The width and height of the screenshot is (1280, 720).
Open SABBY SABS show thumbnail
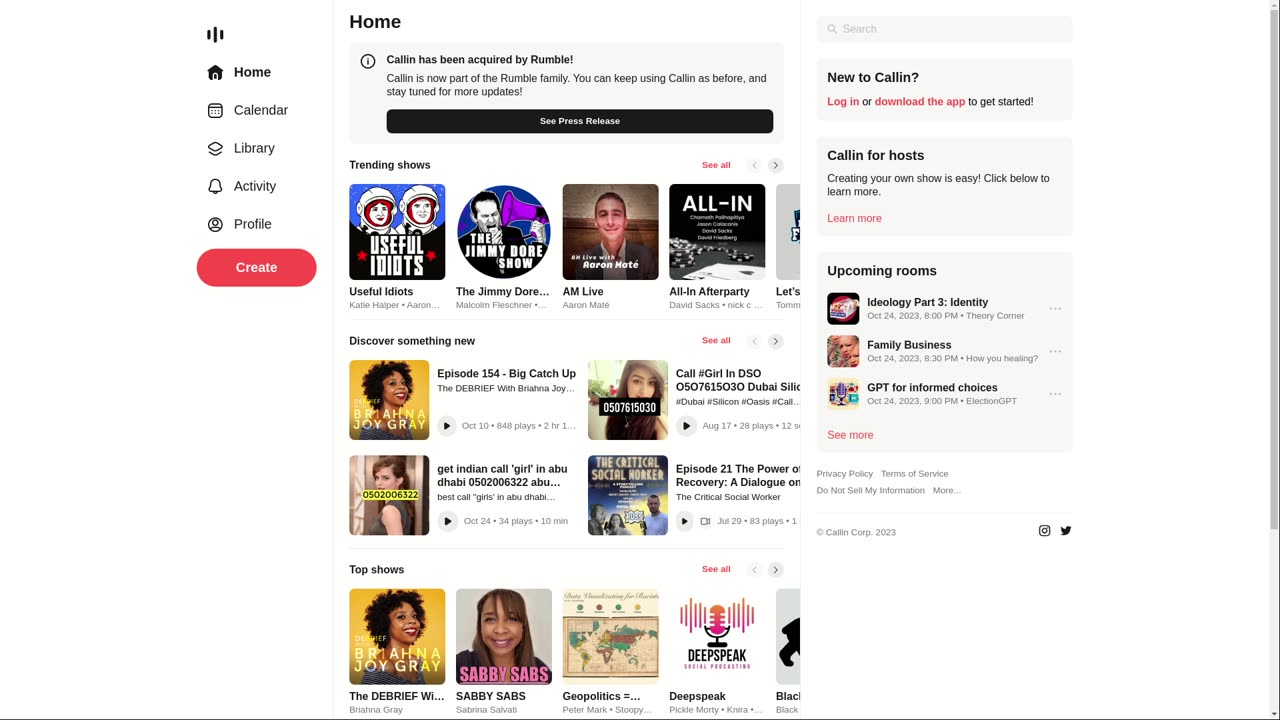click(x=504, y=637)
